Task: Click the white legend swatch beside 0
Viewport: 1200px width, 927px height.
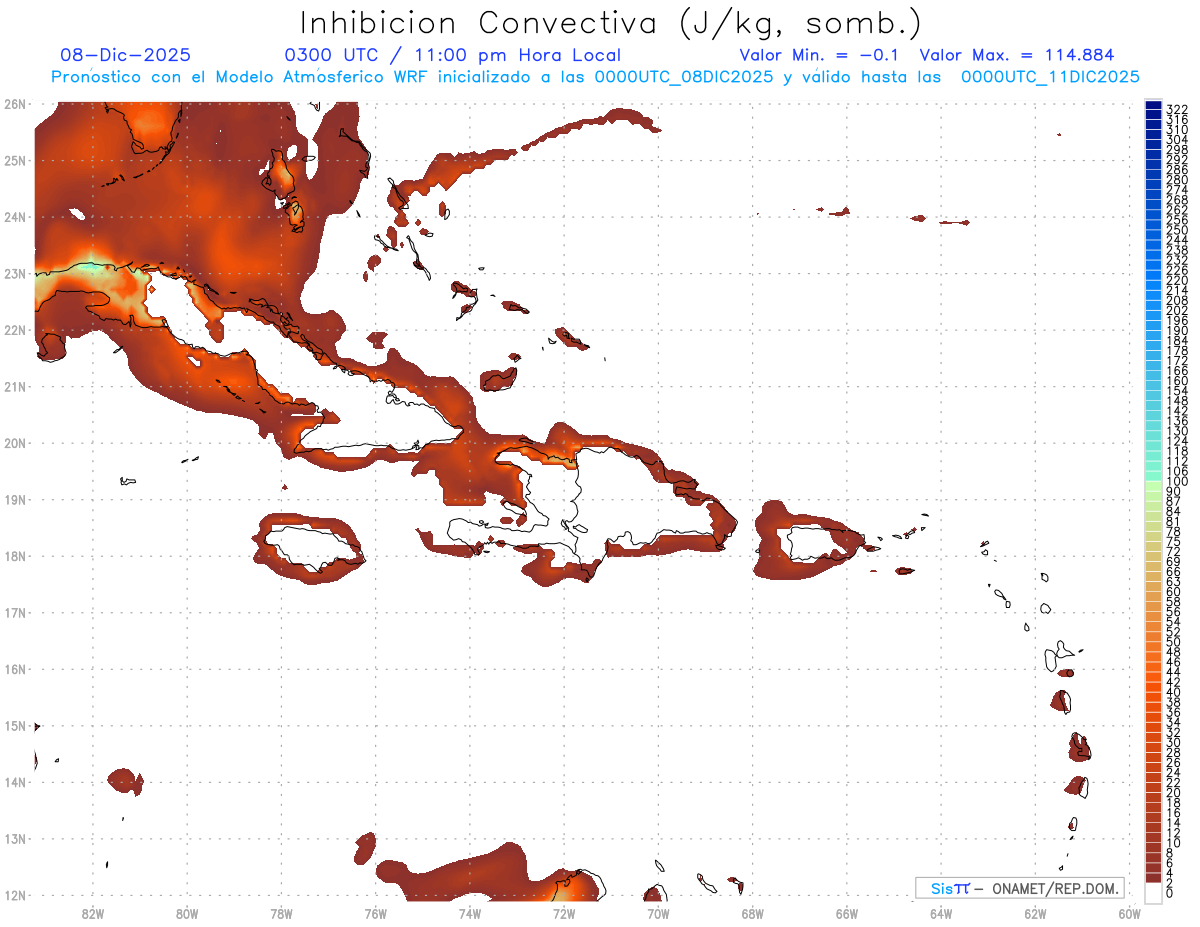Action: tap(1153, 892)
